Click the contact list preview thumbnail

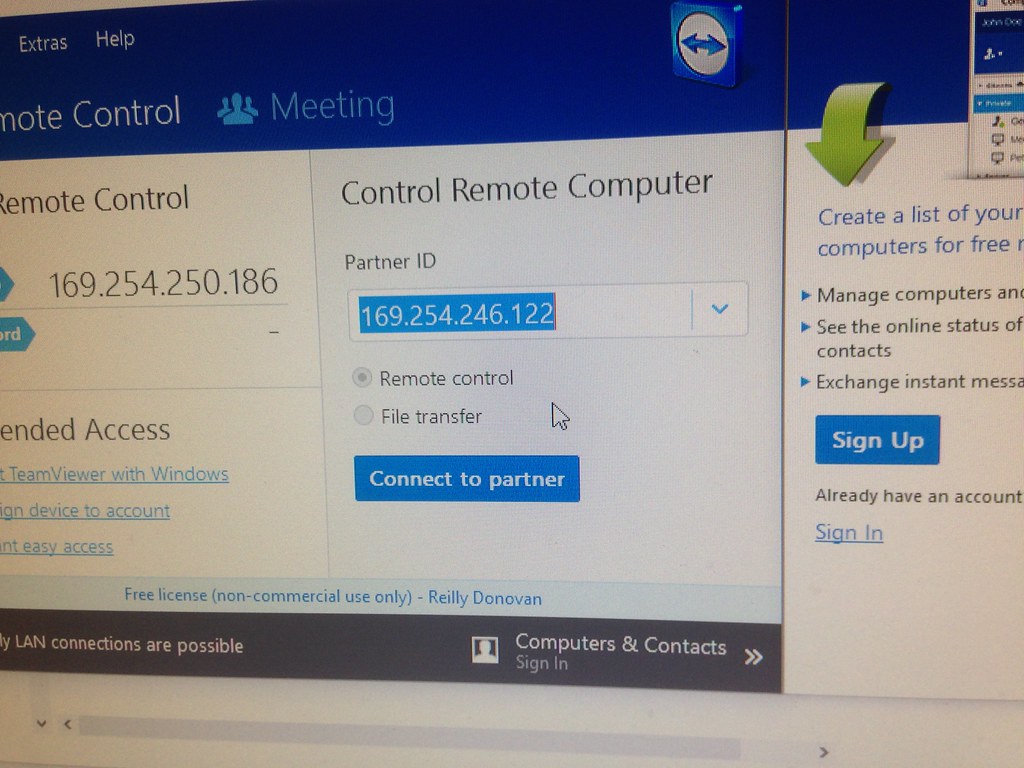click(997, 88)
